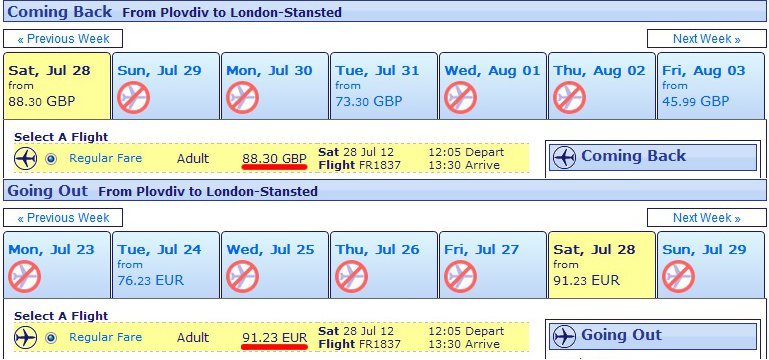Click the plane icon beside the 88.30 GBP fare
The width and height of the screenshot is (769, 360).
[26, 158]
